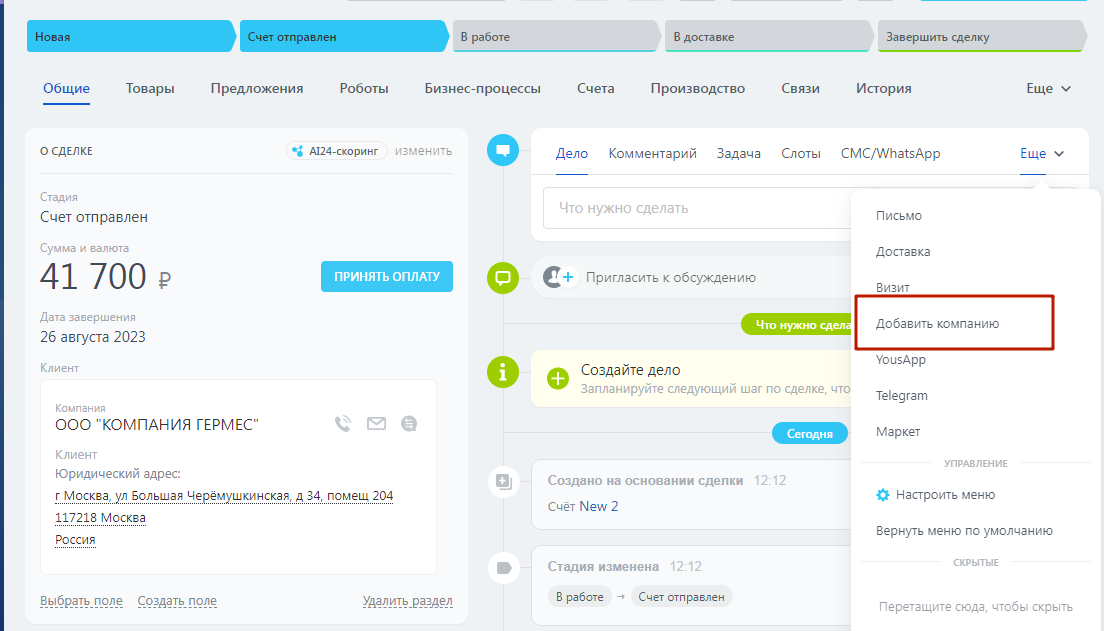Click the Создать поле link

(177, 601)
